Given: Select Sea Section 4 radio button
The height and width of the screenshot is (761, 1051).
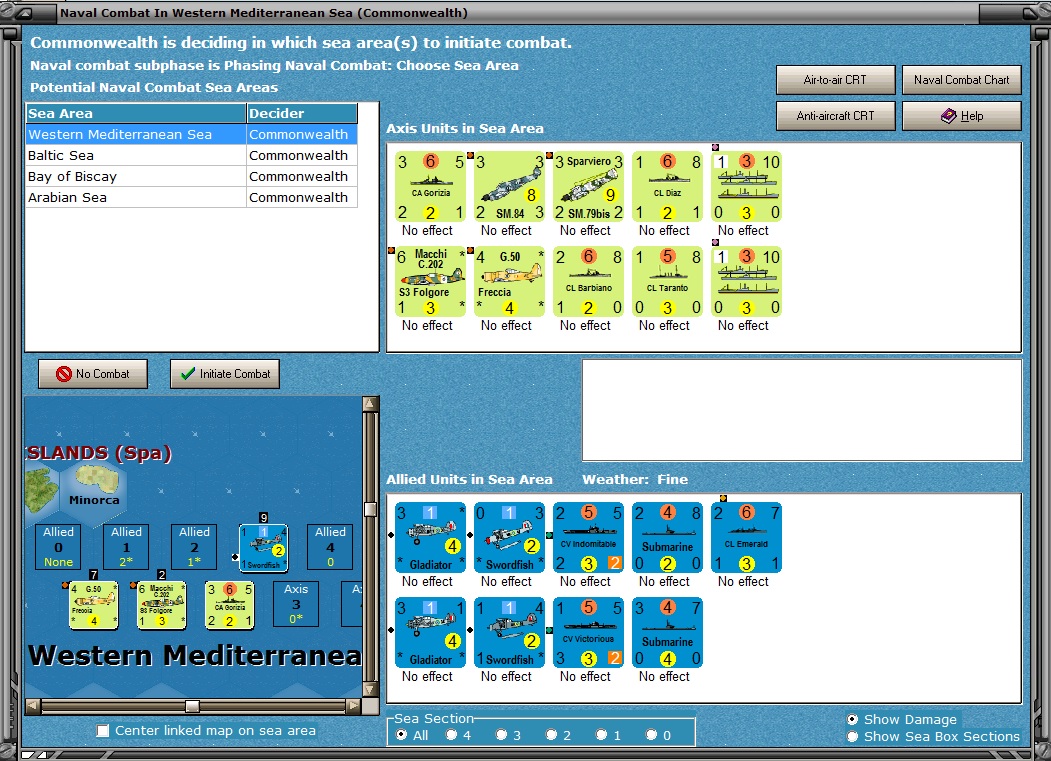Looking at the screenshot, I should [x=452, y=735].
